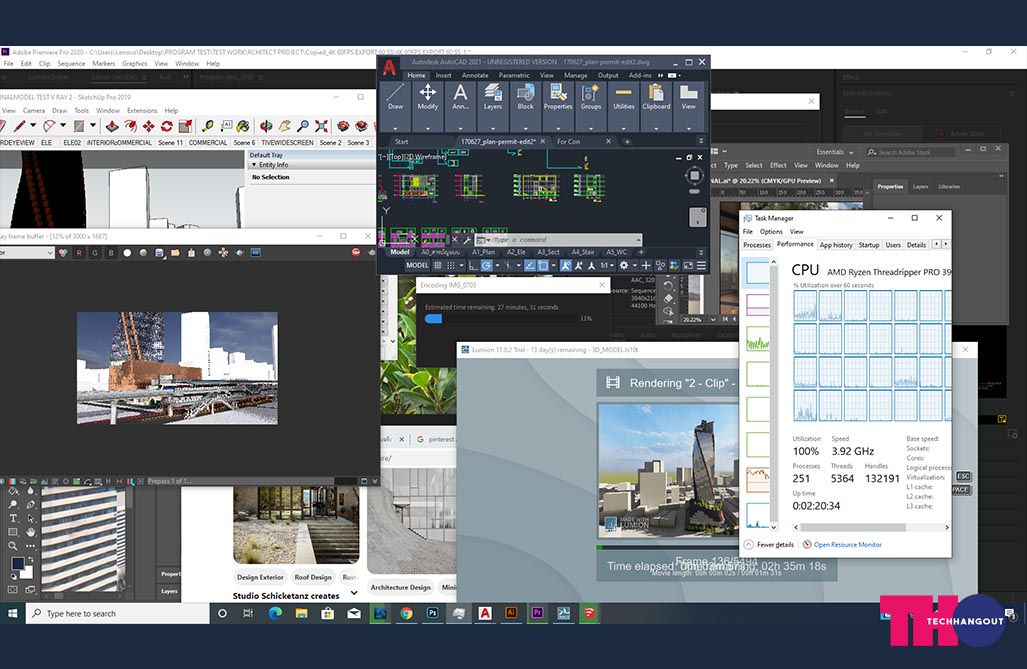The width and height of the screenshot is (1027, 669).
Task: Open the 20.22% zoom dropdown in Illustrator
Action: pyautogui.click(x=713, y=319)
